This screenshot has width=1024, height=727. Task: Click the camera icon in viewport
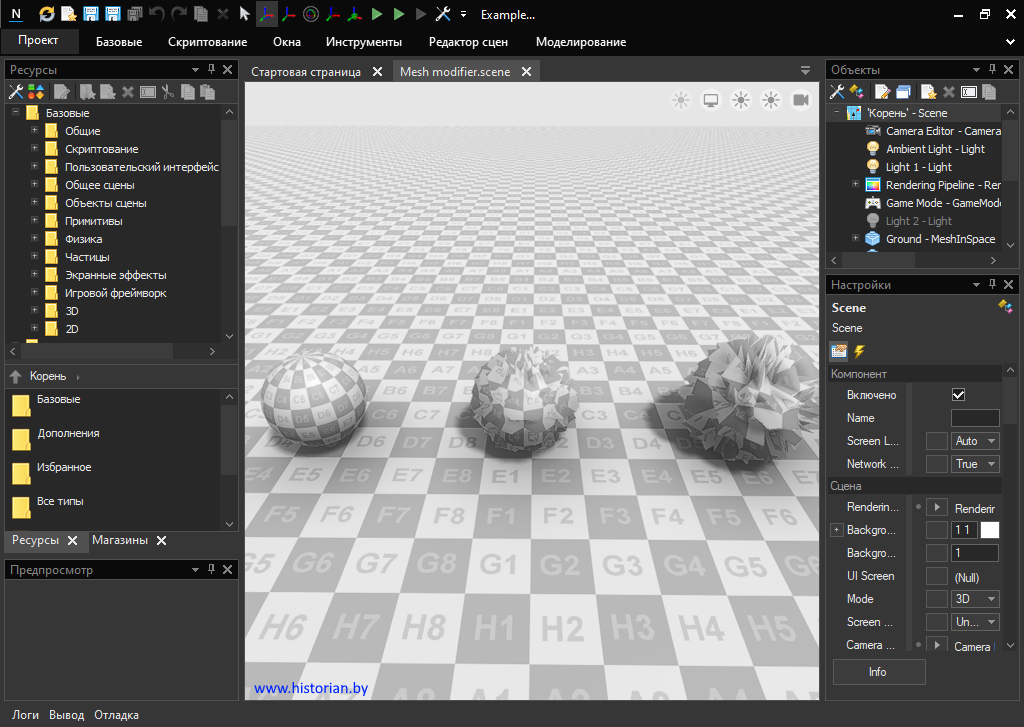click(801, 100)
